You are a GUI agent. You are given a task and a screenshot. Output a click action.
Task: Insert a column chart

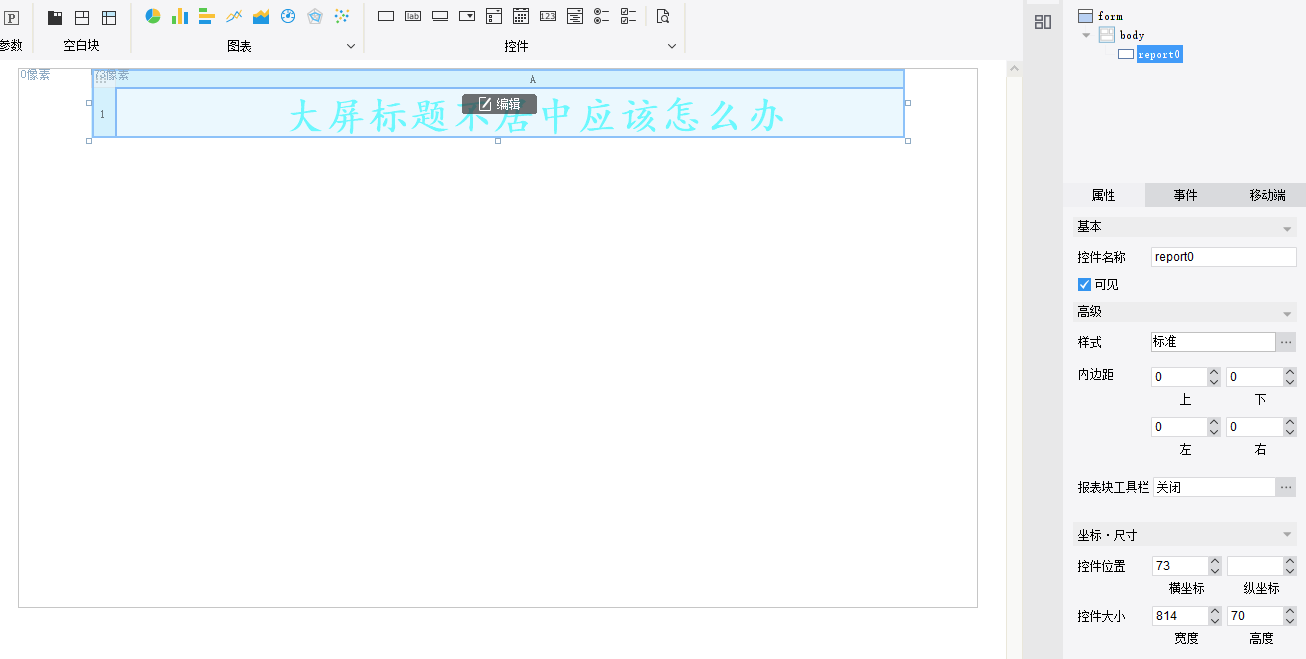point(180,16)
